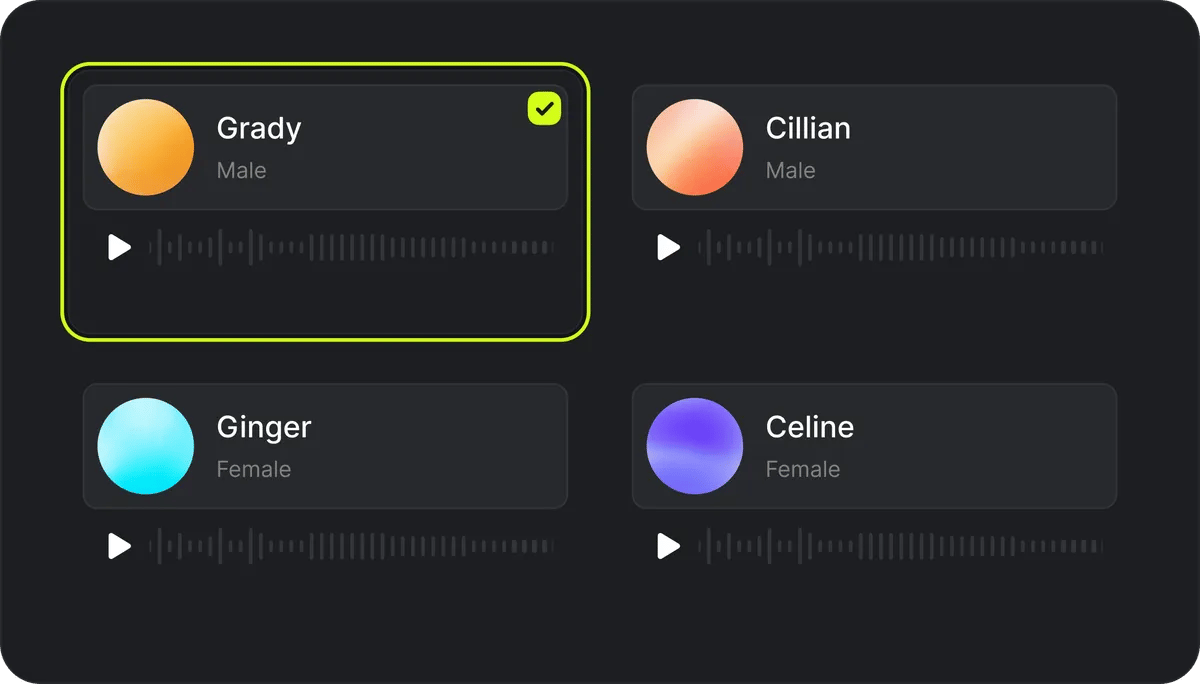Play Grady's voice sample
The image size is (1200, 684).
tap(120, 247)
